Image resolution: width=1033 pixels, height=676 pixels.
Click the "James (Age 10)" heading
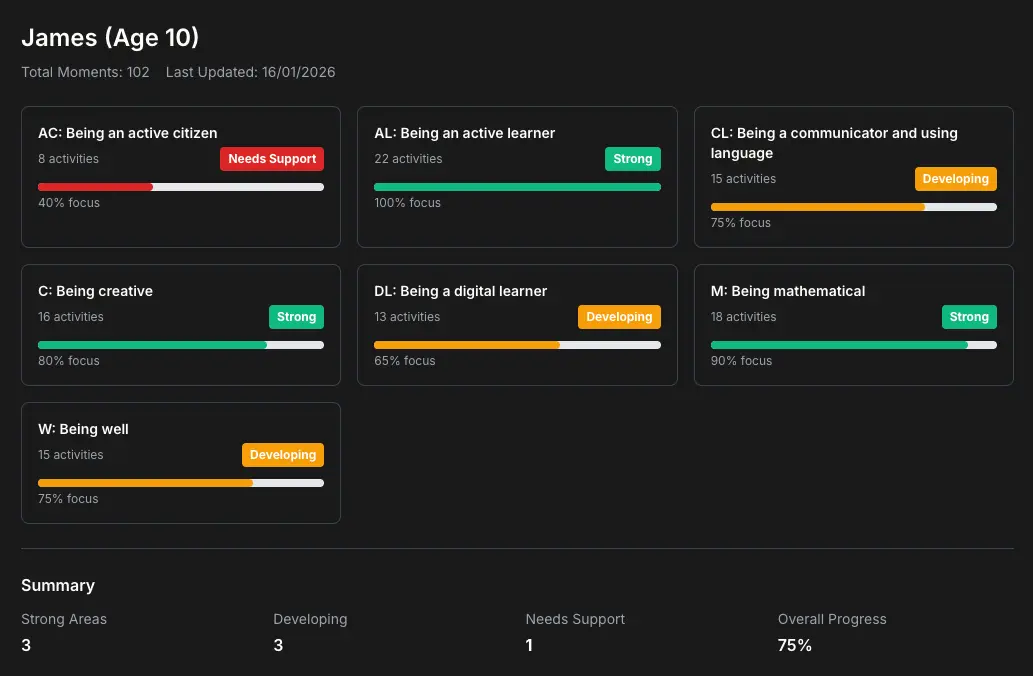tap(110, 37)
